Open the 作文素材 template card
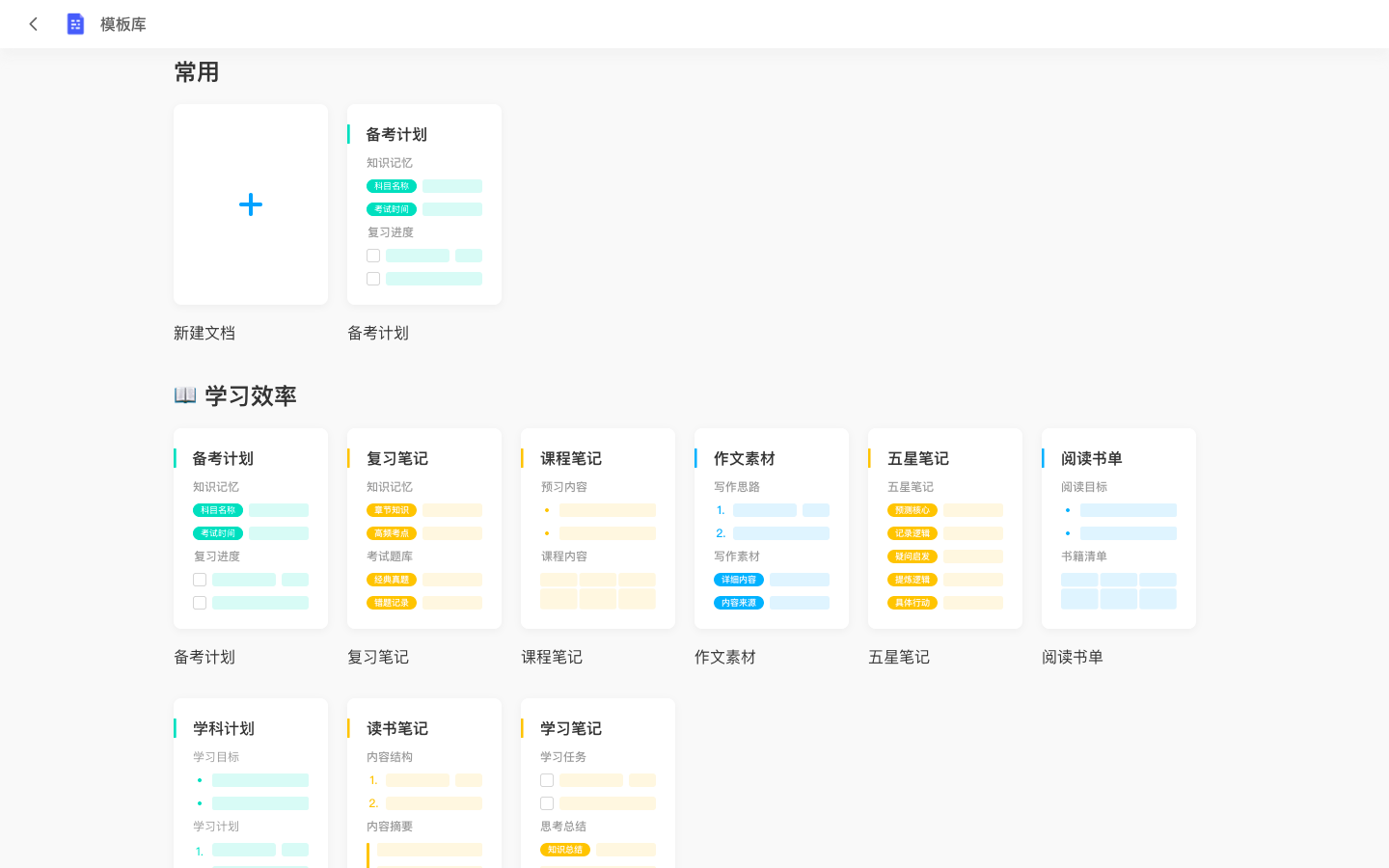1389x868 pixels. pyautogui.click(x=772, y=529)
